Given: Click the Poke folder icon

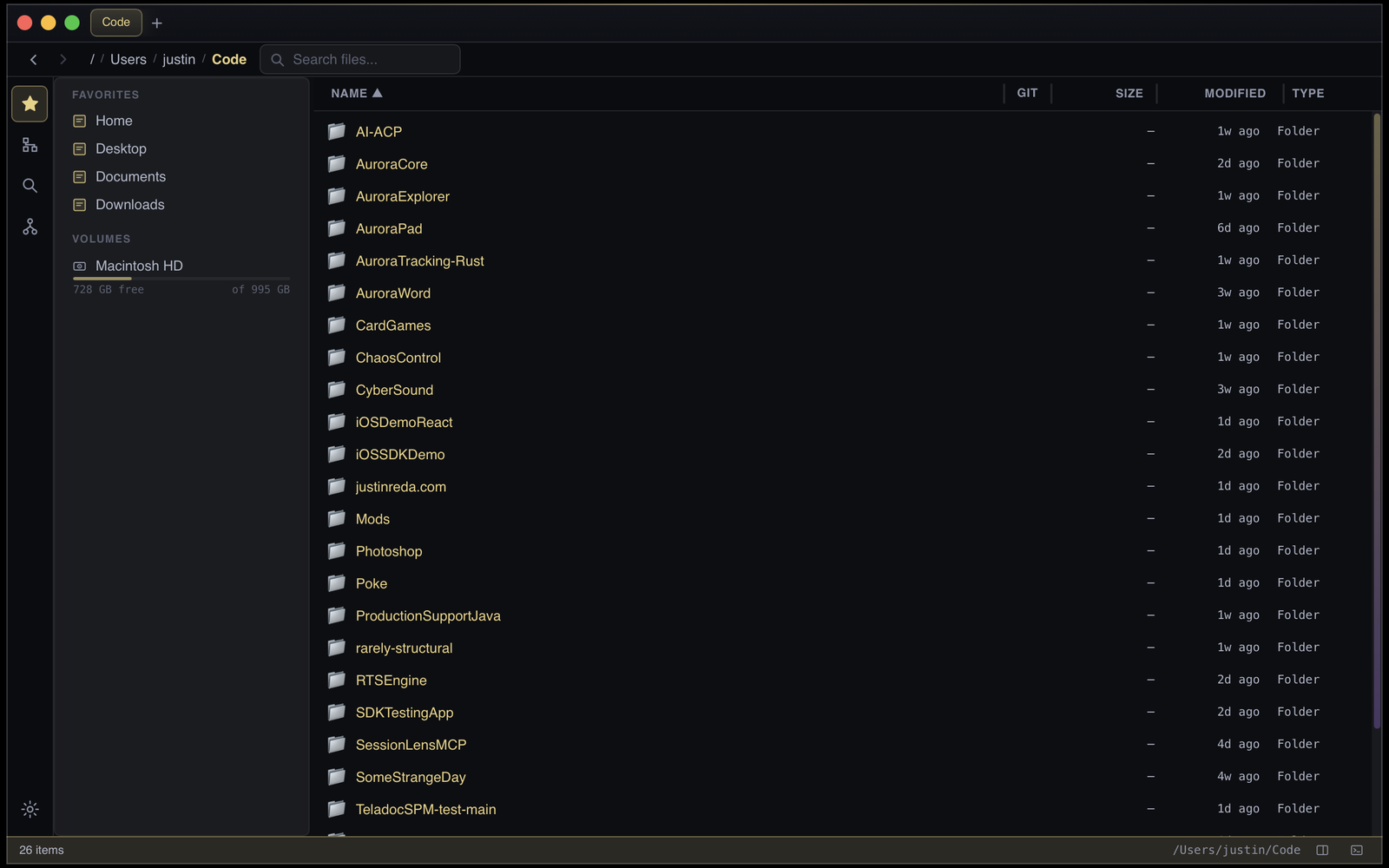Looking at the screenshot, I should pyautogui.click(x=337, y=582).
